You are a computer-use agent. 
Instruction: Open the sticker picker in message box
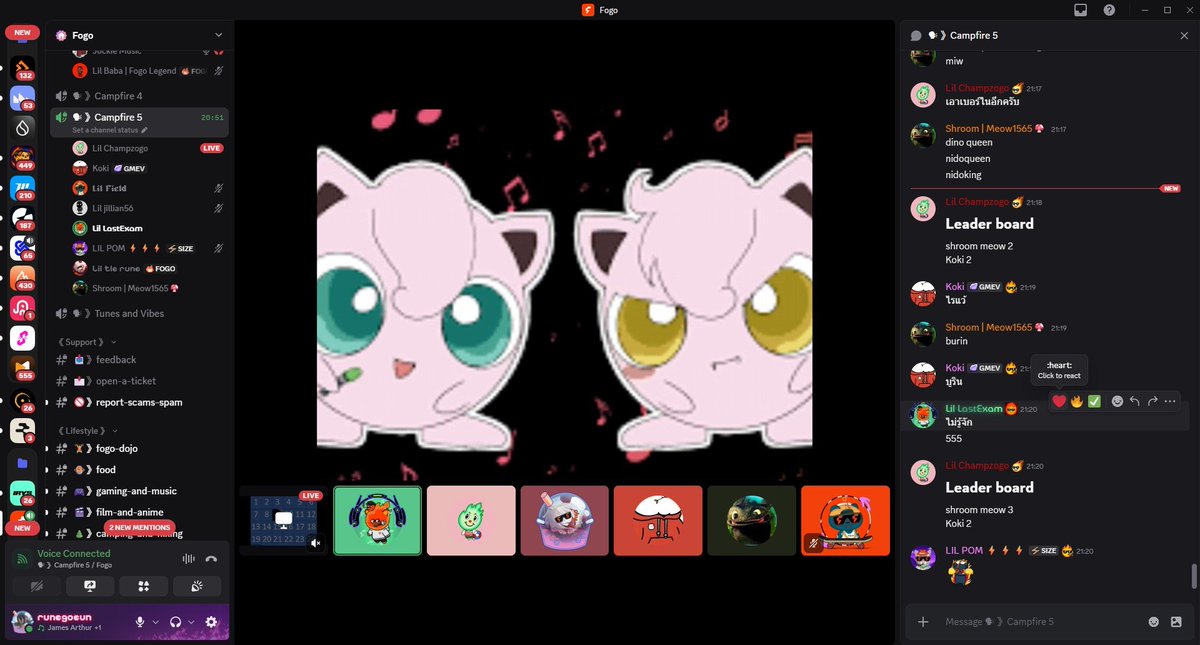(x=1176, y=622)
